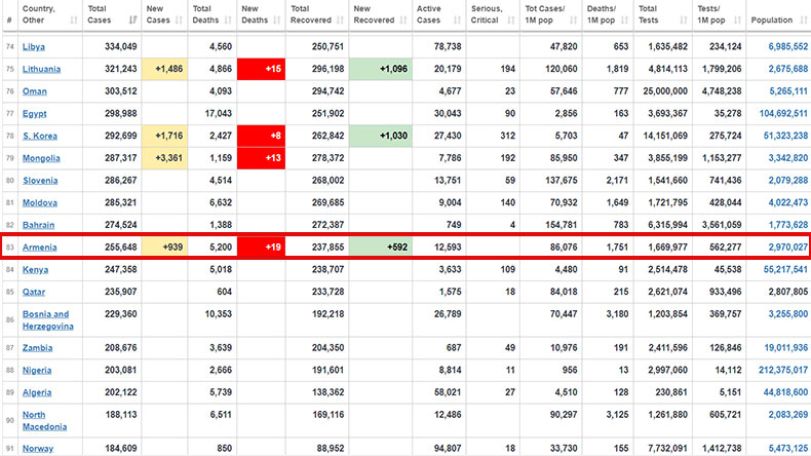Click Deaths/1M pop sort arrows

tap(624, 20)
